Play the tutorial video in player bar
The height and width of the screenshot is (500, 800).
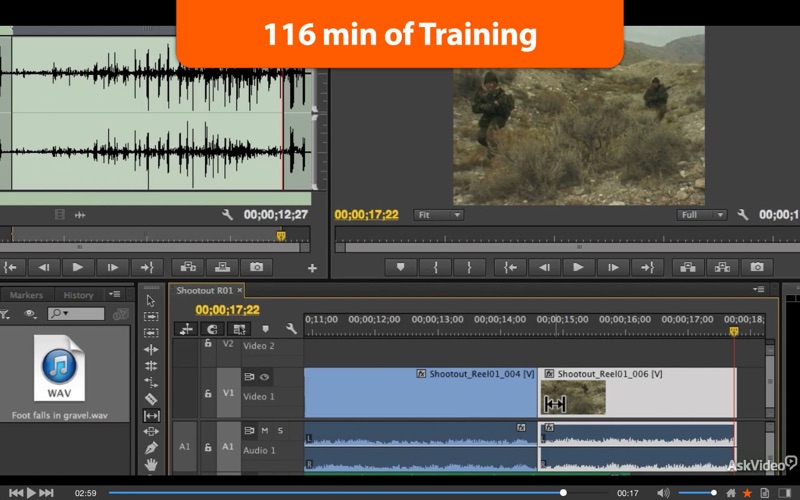(x=31, y=492)
